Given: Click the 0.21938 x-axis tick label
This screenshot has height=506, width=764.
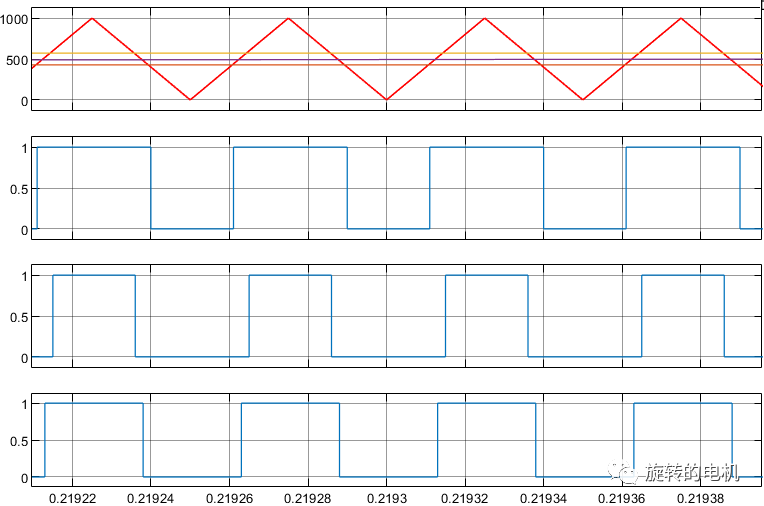Looking at the screenshot, I should pos(701,498).
